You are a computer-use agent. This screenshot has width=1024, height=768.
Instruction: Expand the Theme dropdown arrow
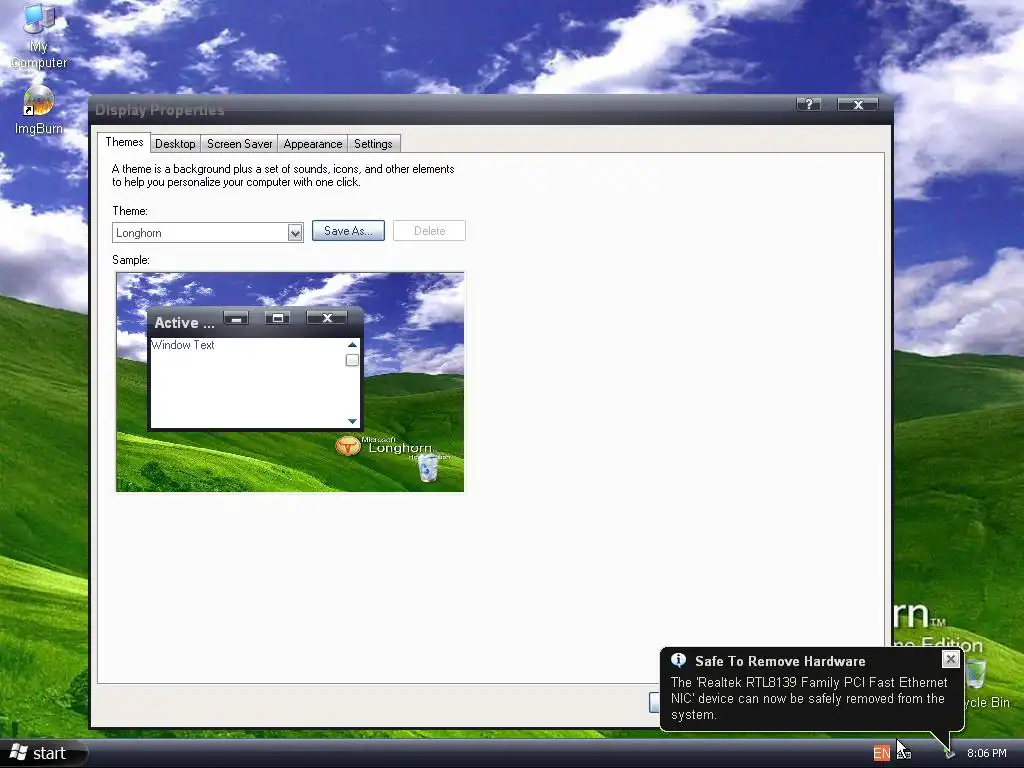pos(295,232)
